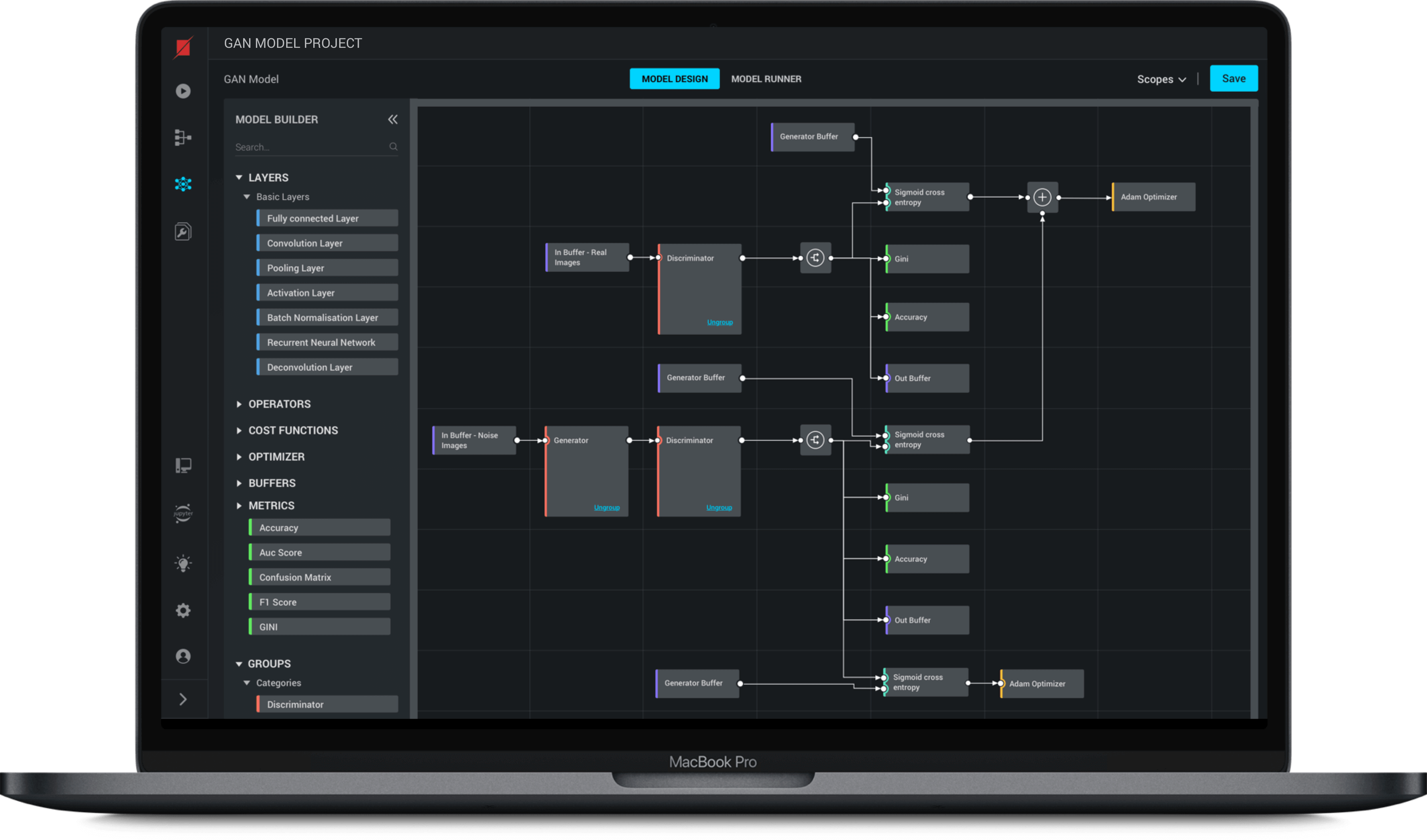
Task: Select the In Buffer - Real Images node
Action: pyautogui.click(x=587, y=257)
